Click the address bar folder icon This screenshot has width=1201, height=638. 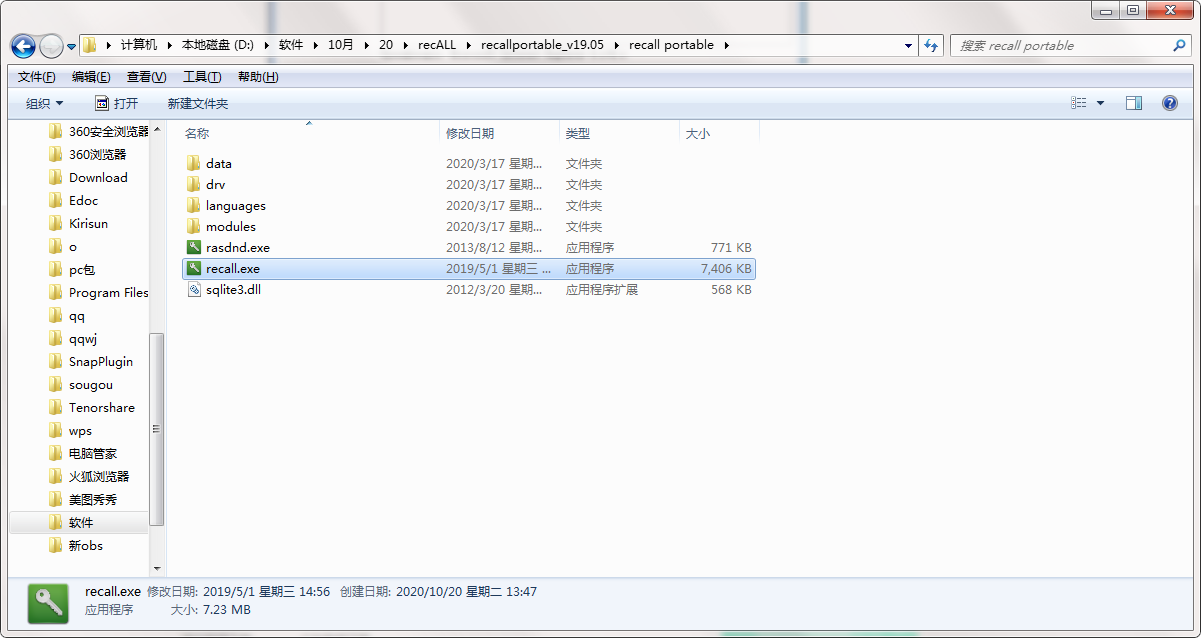[x=90, y=45]
